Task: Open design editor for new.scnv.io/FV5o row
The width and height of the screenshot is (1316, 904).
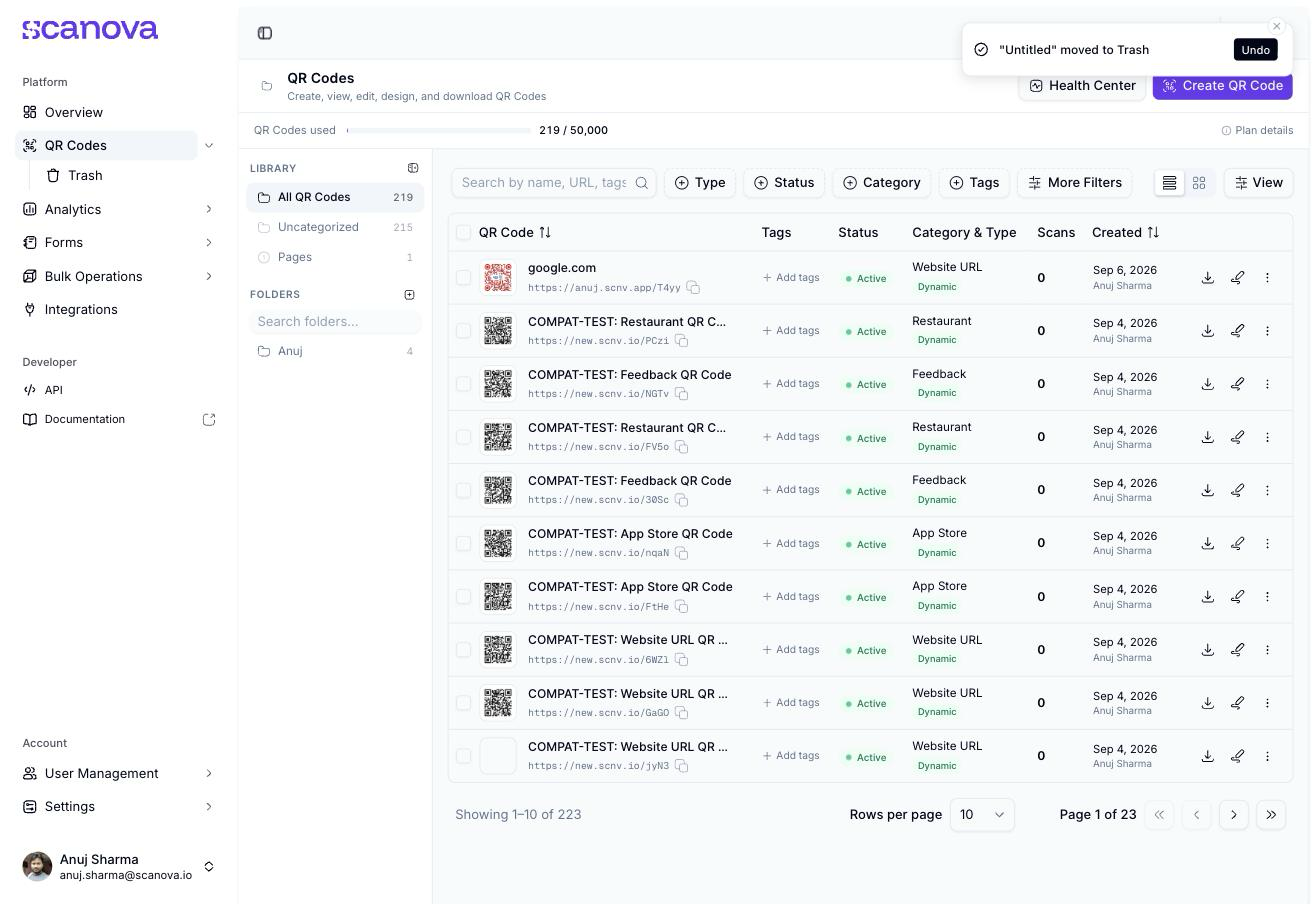Action: coord(1237,437)
